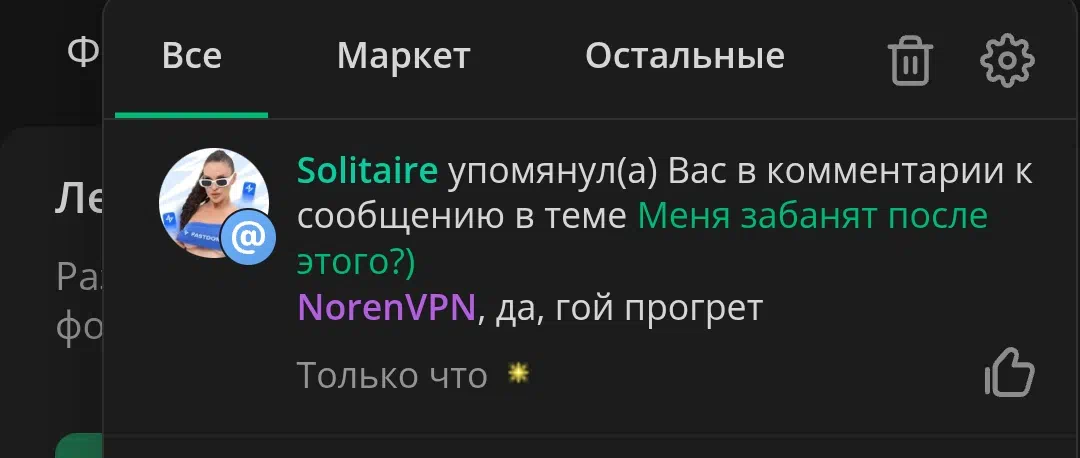The height and width of the screenshot is (458, 1080).
Task: Click the partially hidden Ф menu item
Action: tap(84, 52)
